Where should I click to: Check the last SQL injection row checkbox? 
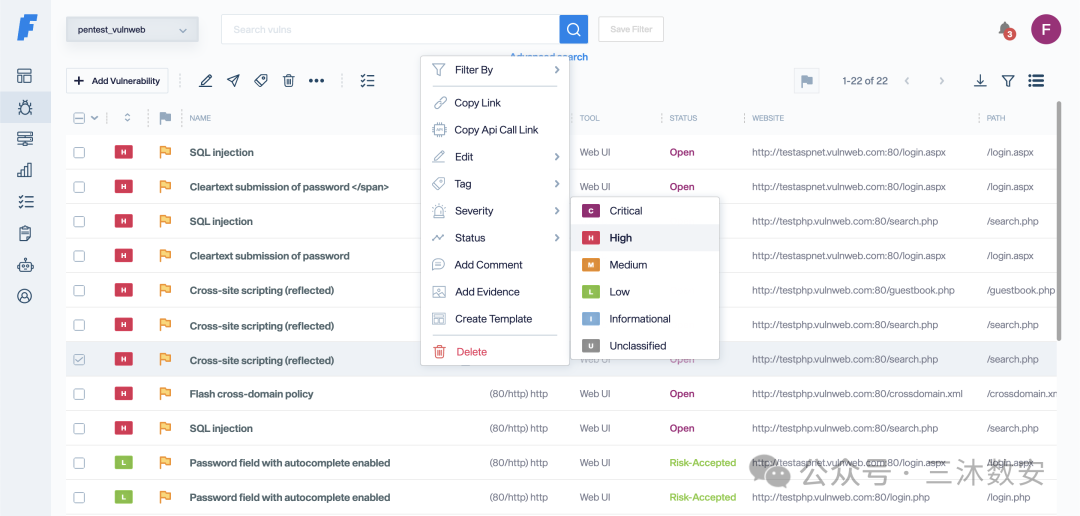(x=79, y=428)
